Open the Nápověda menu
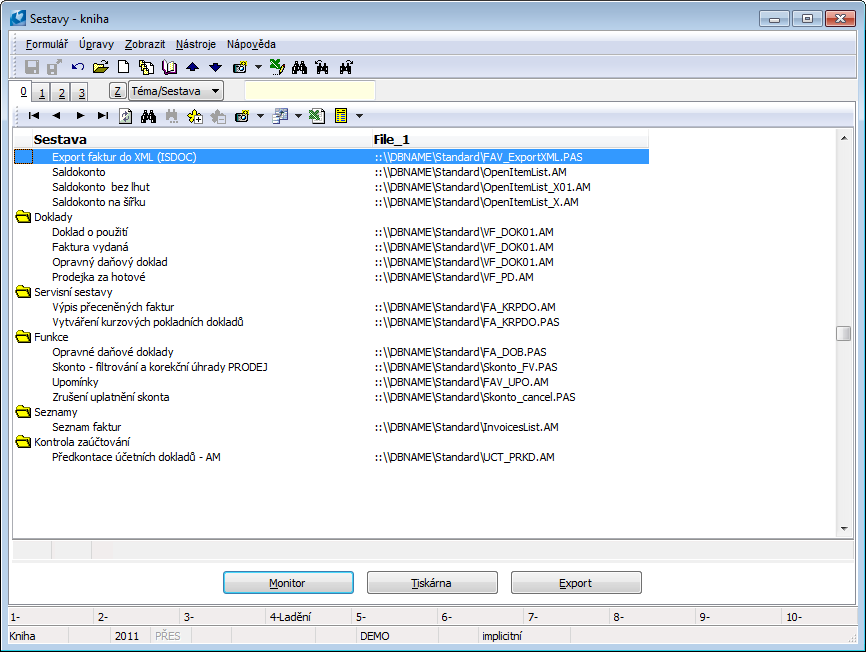This screenshot has width=866, height=652. pyautogui.click(x=251, y=44)
